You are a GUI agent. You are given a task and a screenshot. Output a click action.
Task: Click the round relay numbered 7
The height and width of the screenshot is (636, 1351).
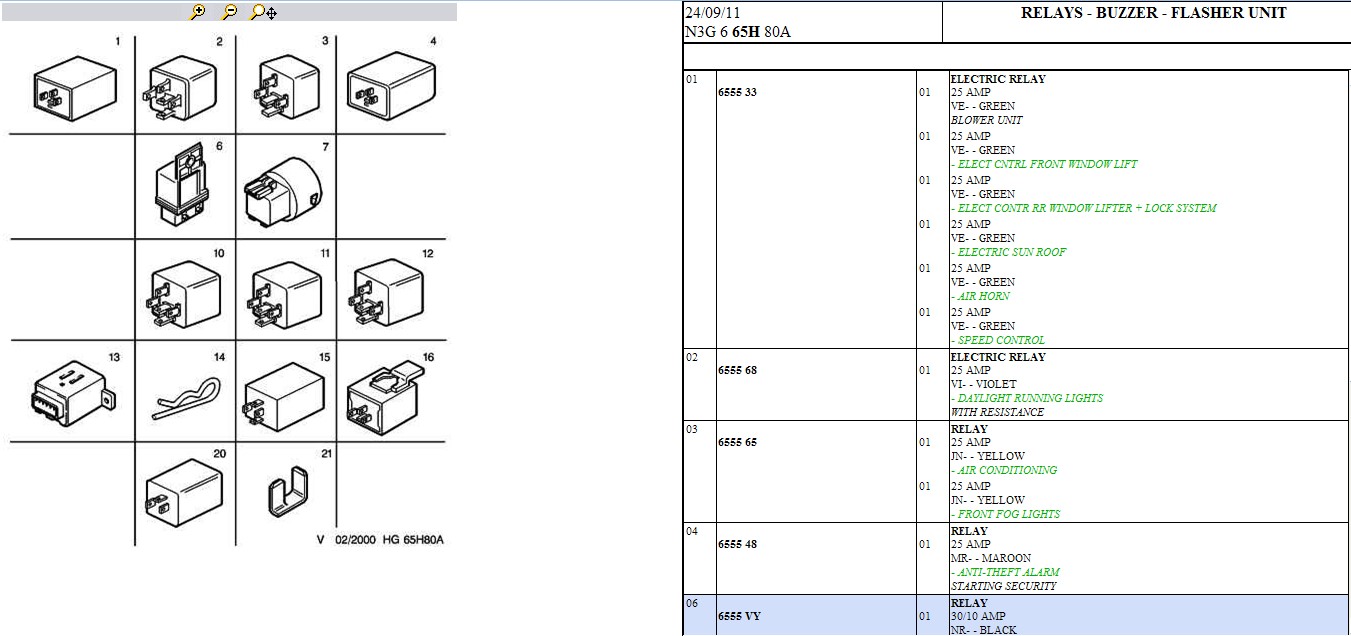click(x=283, y=192)
